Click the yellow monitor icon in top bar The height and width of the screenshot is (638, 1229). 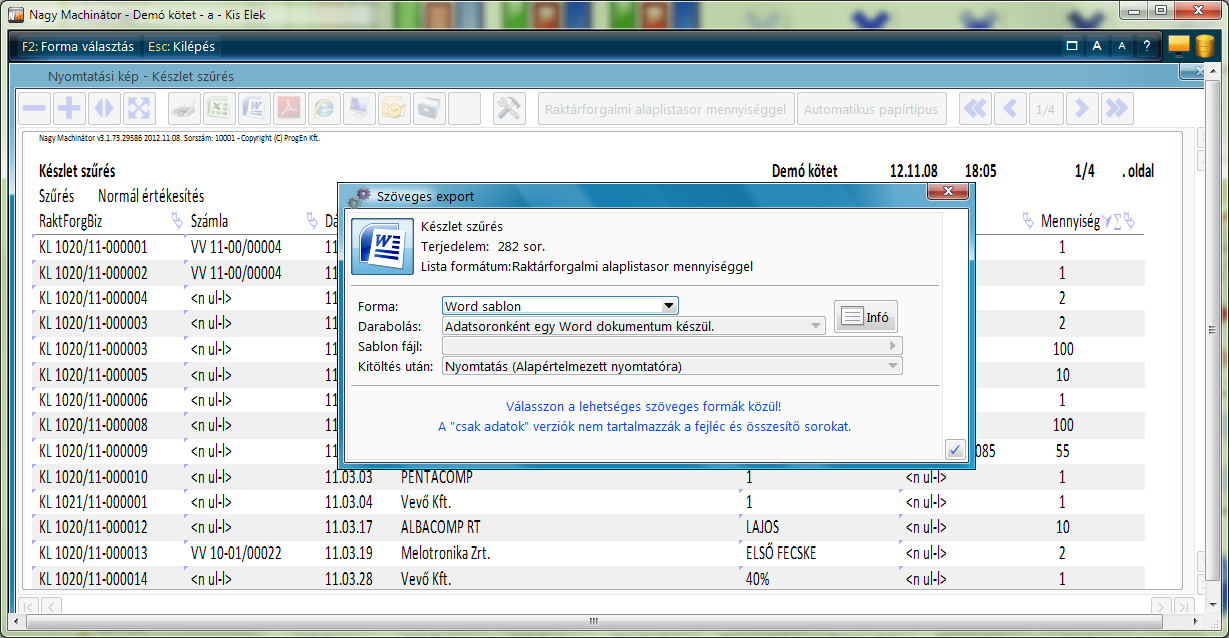point(1179,45)
